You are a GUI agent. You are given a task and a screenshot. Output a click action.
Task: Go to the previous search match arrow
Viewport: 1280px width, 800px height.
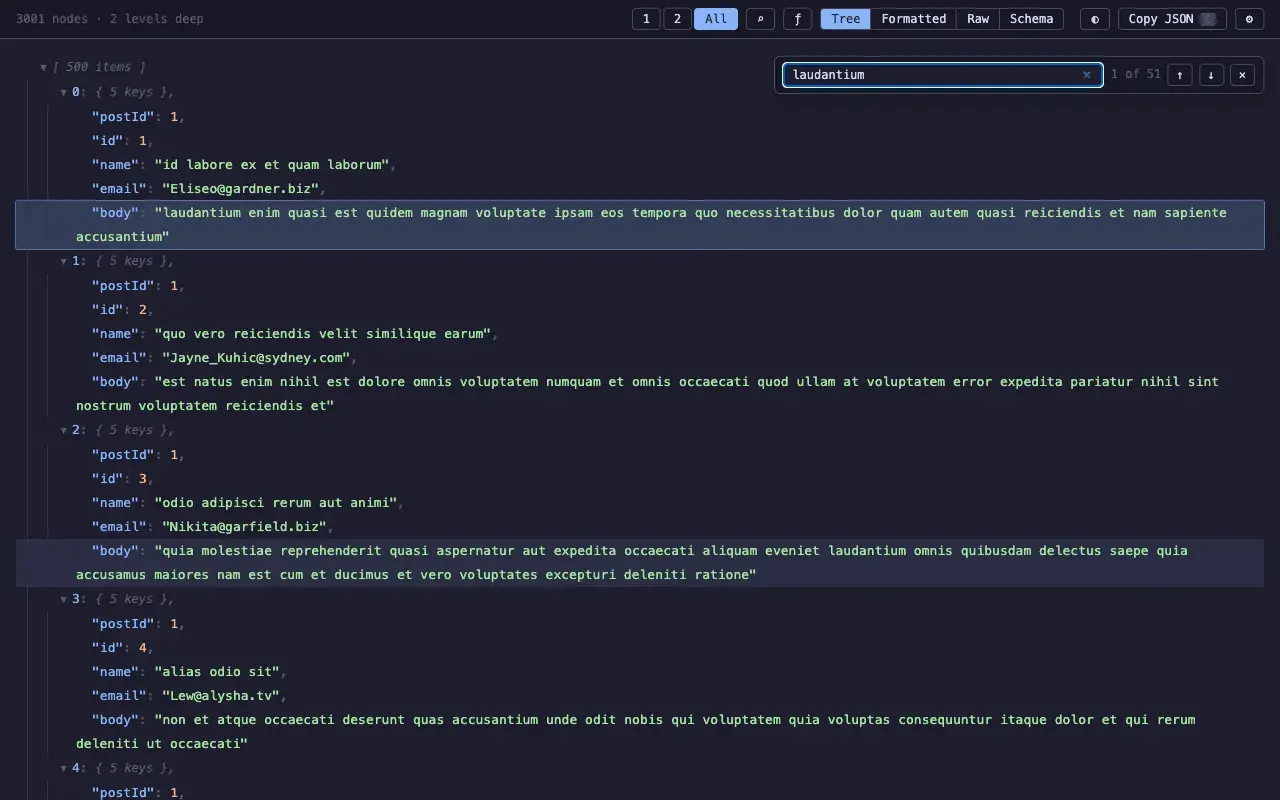pyautogui.click(x=1180, y=75)
